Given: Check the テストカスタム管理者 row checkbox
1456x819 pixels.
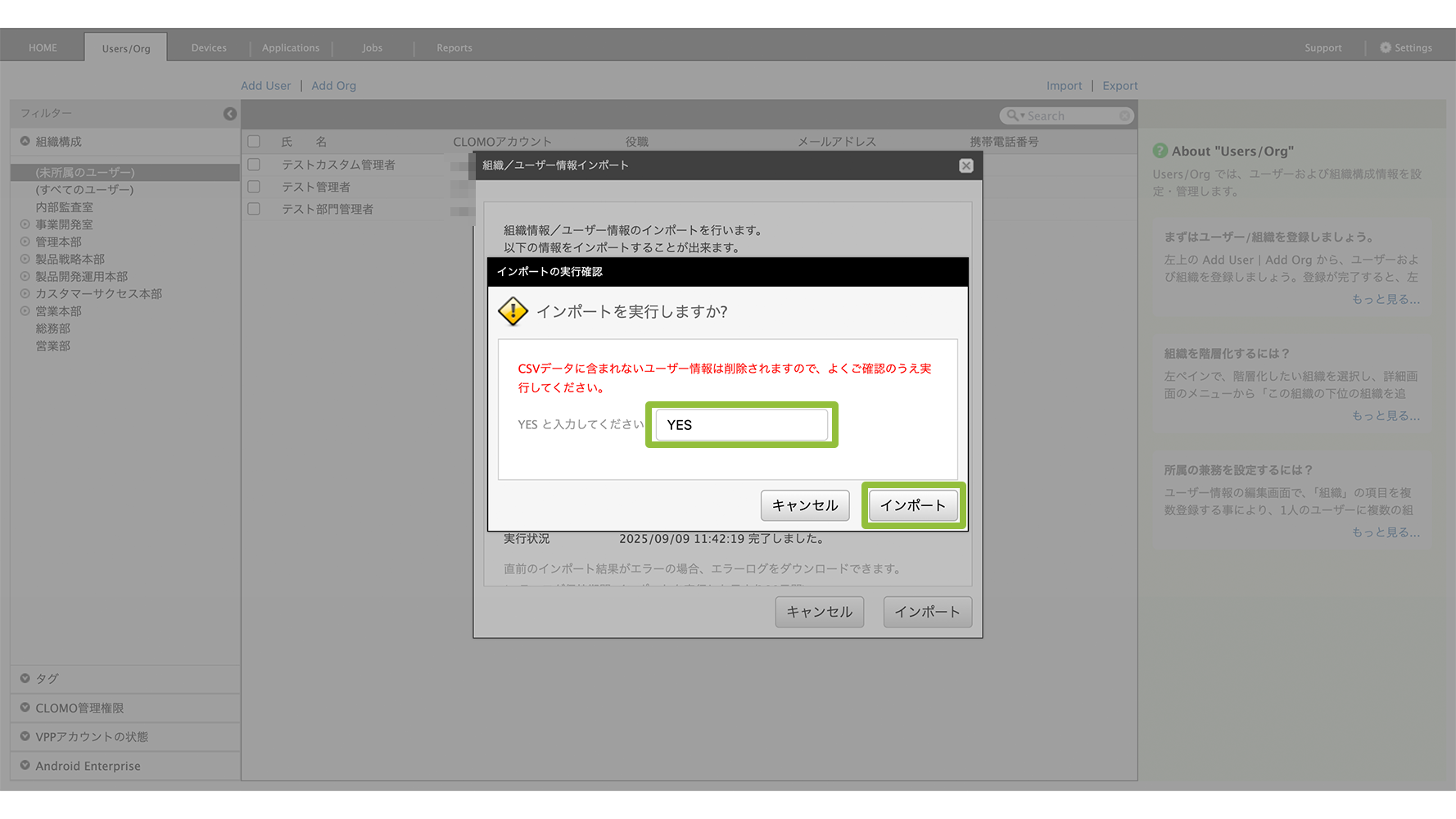Looking at the screenshot, I should click(x=254, y=165).
